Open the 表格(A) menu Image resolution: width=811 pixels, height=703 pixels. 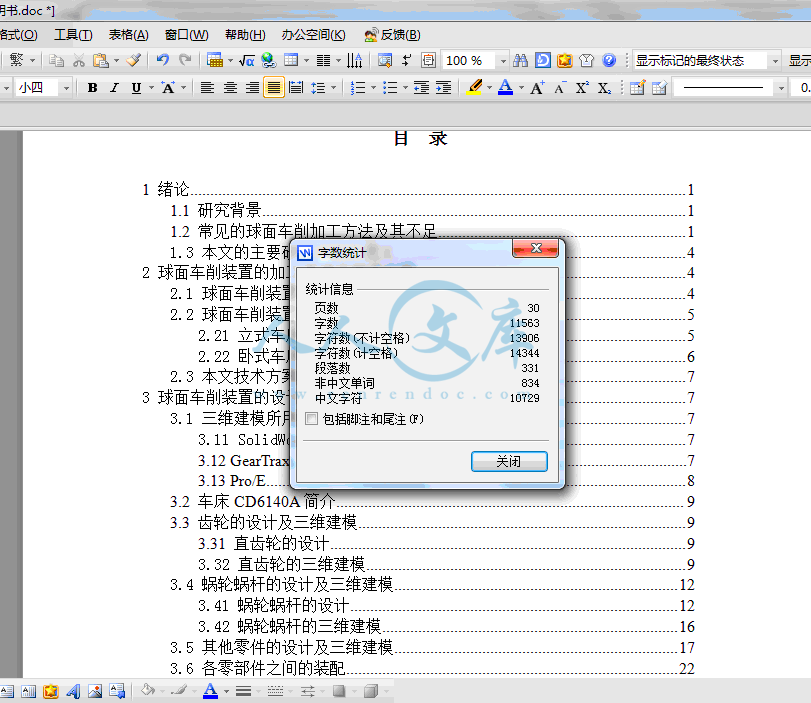coord(128,35)
